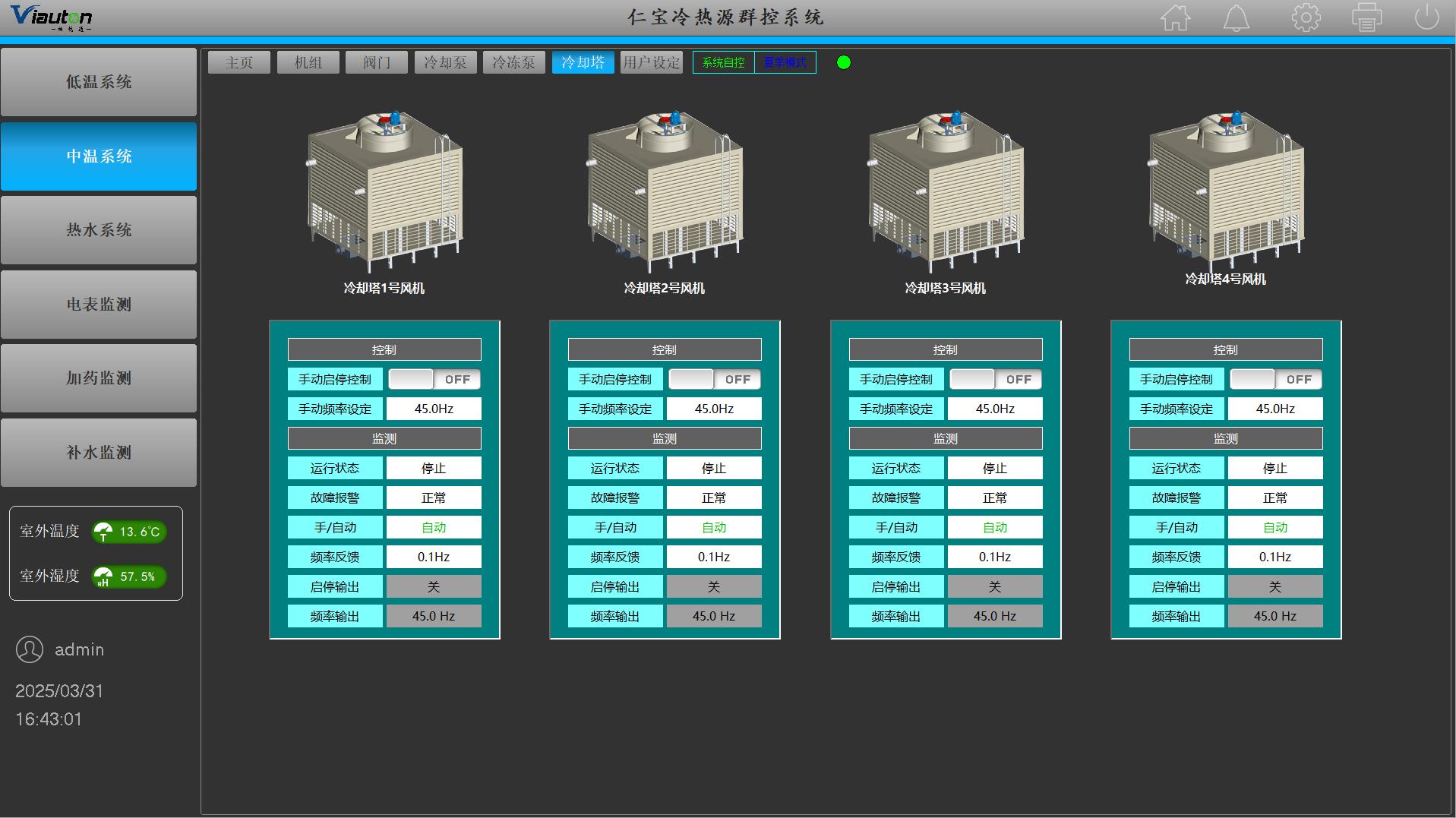Screen dimensions: 1456x818
Task: Toggle tower 4 手动启停控制 switch
Action: point(1276,379)
